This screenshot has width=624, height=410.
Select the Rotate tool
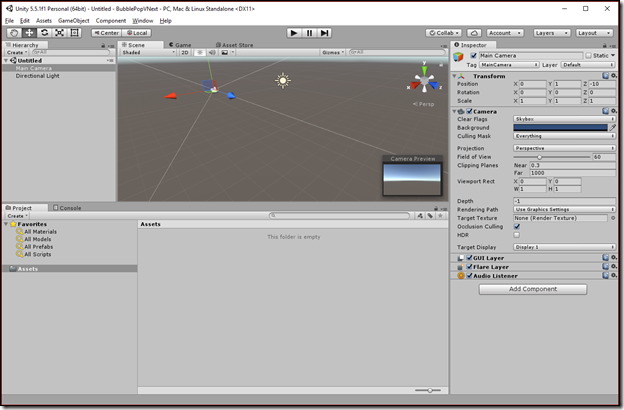pos(44,33)
